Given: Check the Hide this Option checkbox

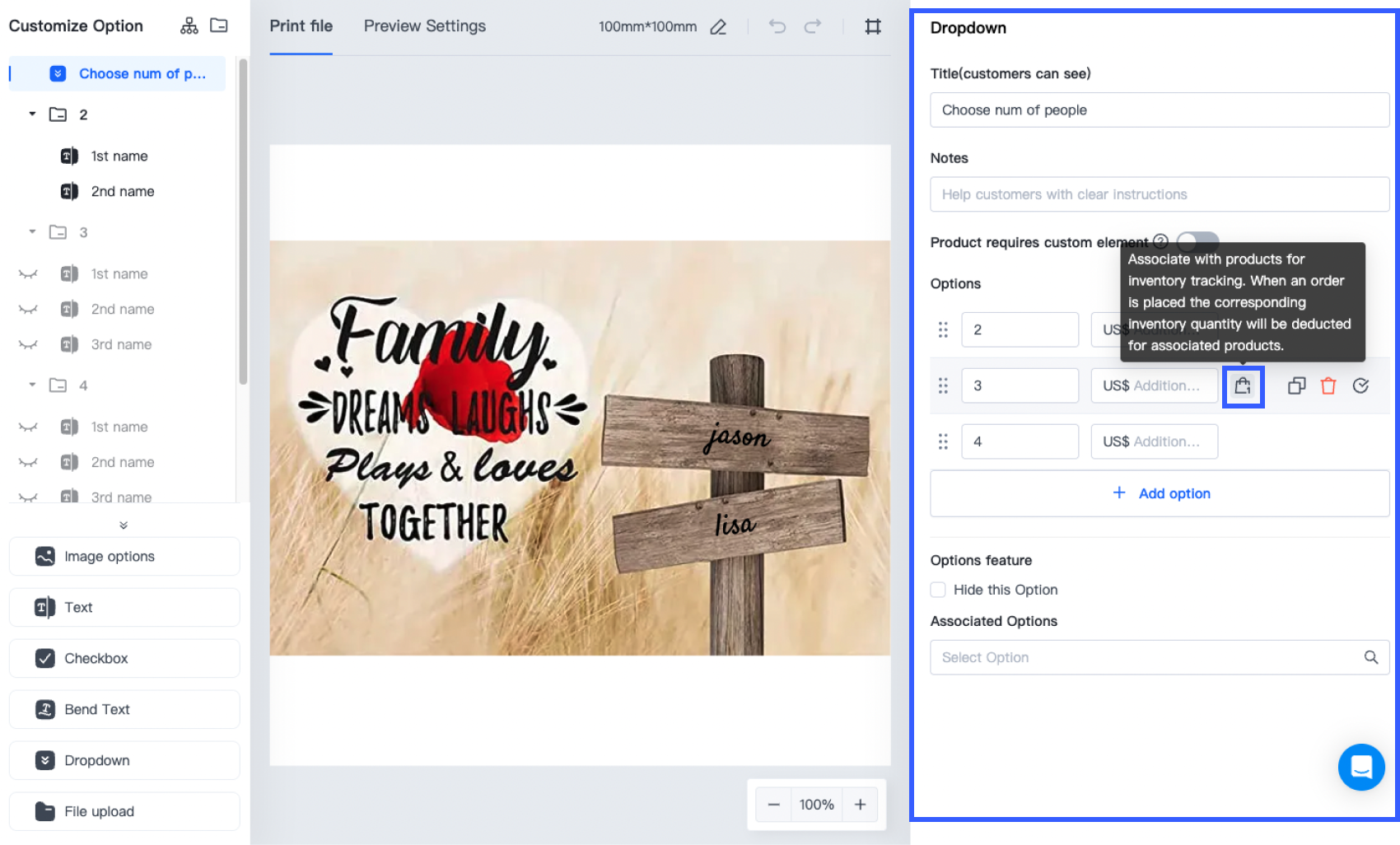Looking at the screenshot, I should click(x=938, y=590).
